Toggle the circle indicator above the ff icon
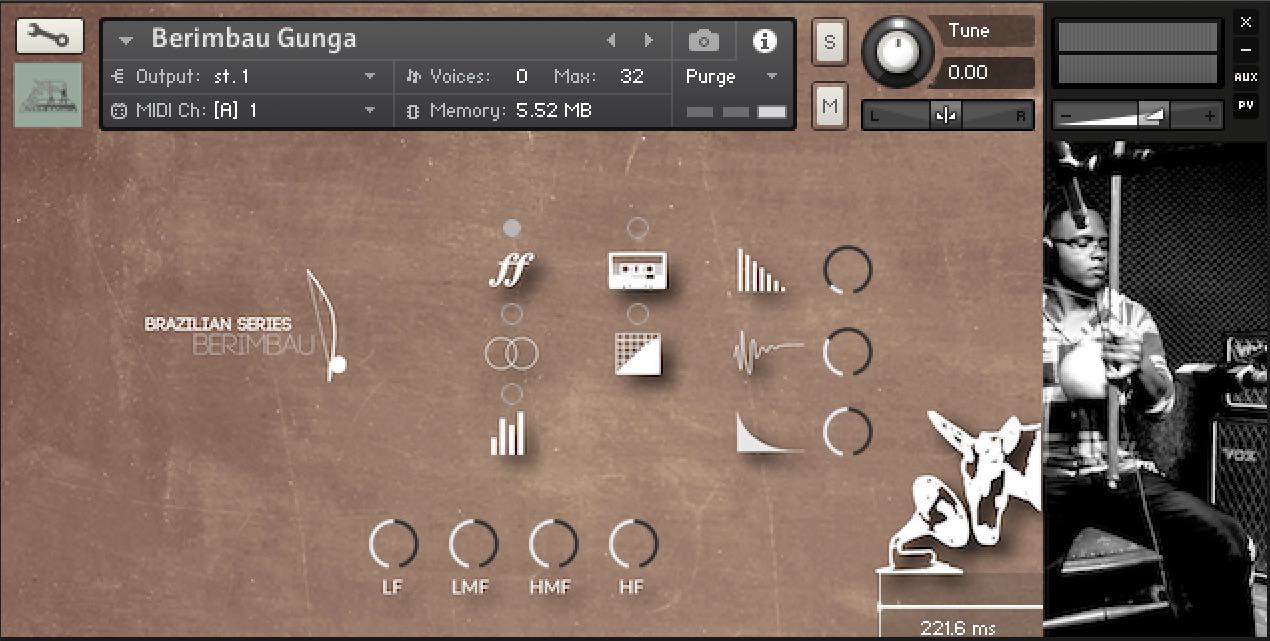This screenshot has height=641, width=1270. 511,228
